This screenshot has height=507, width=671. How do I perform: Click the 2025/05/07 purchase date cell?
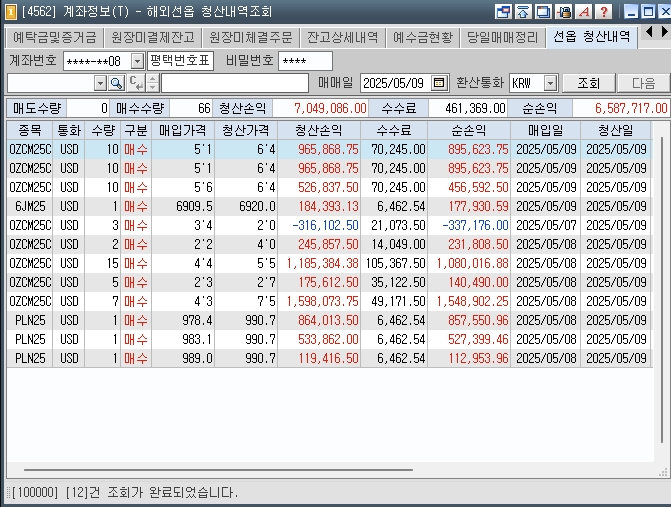pyautogui.click(x=546, y=225)
